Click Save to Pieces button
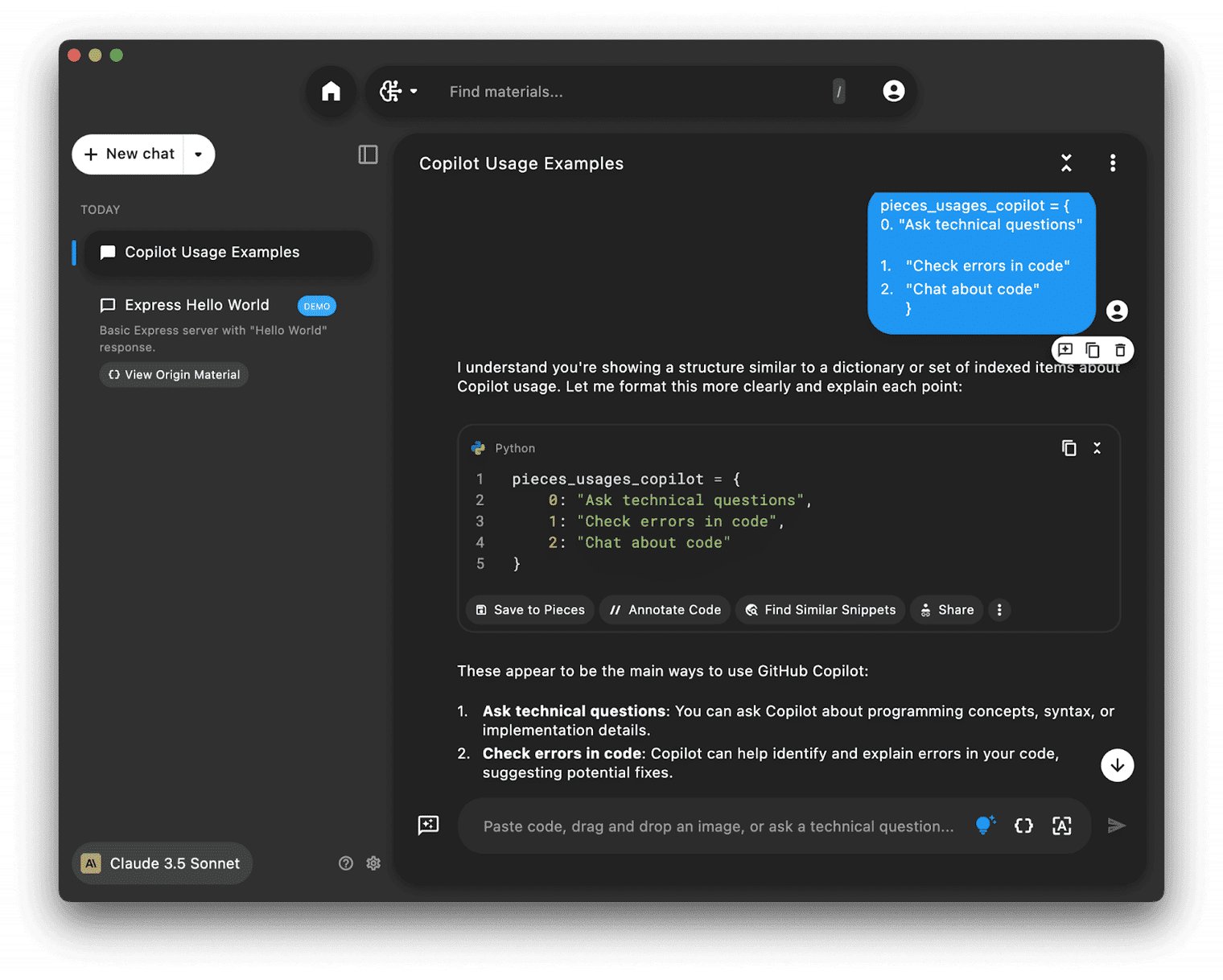 point(530,610)
